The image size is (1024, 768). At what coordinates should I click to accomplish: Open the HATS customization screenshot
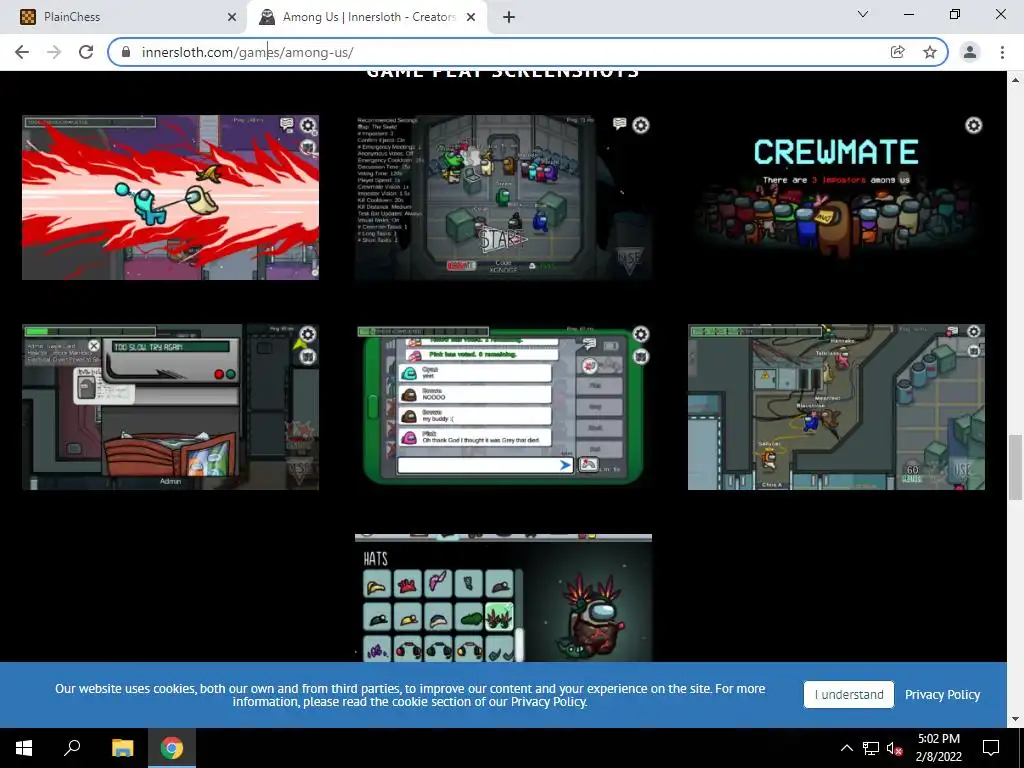point(504,598)
